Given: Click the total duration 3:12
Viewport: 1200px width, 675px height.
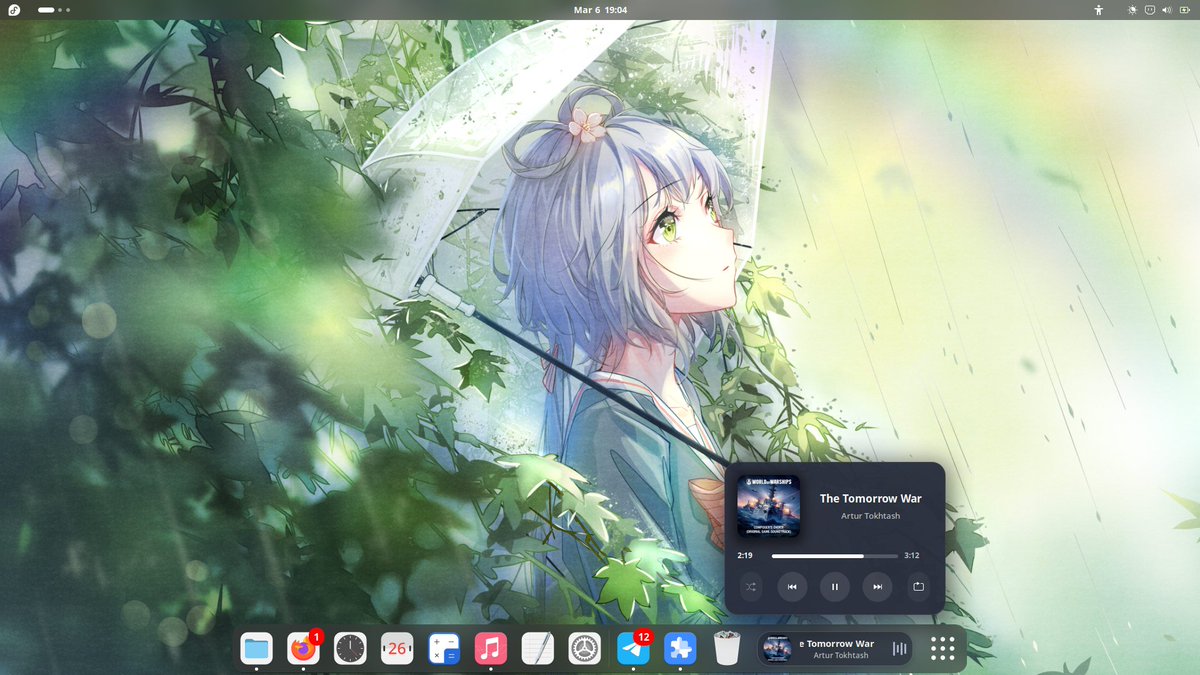Looking at the screenshot, I should point(911,555).
